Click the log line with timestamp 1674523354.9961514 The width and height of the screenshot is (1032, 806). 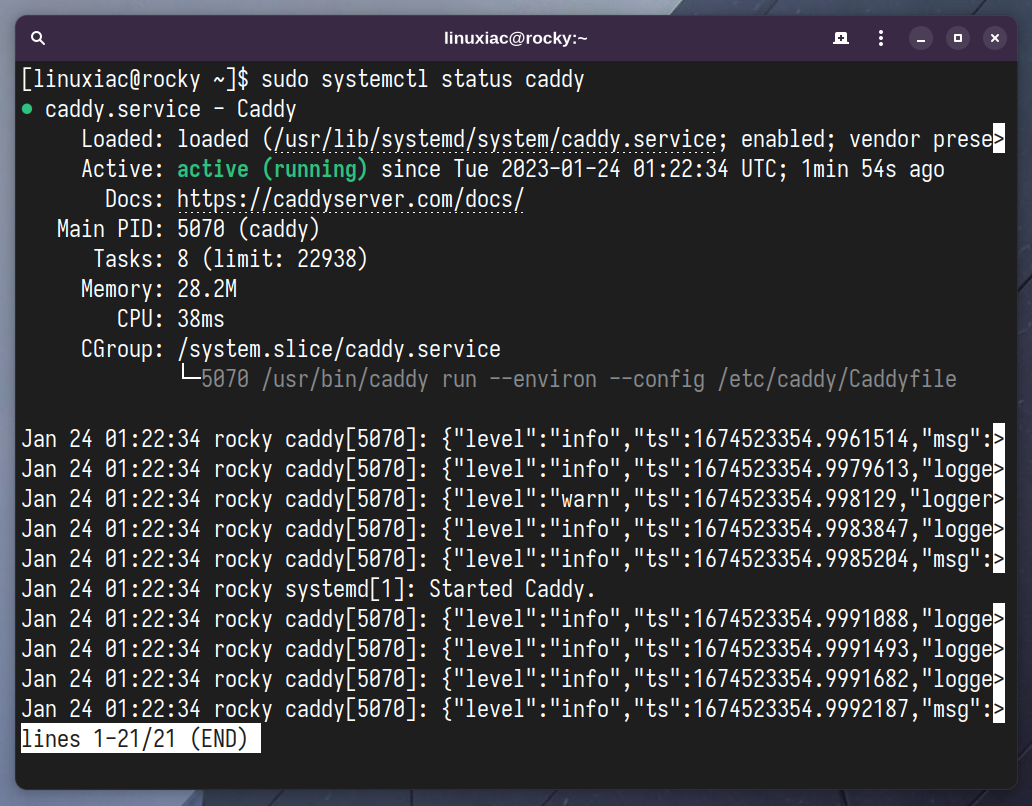point(513,439)
